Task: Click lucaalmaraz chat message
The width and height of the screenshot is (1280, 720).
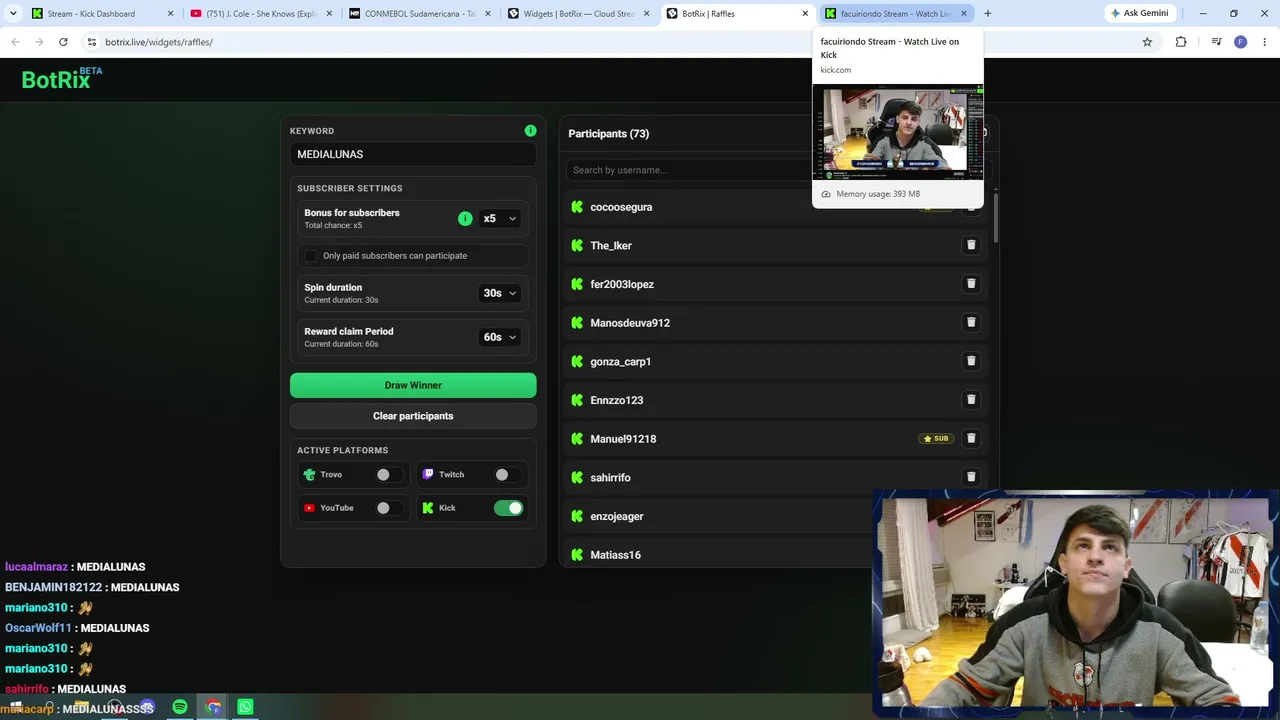Action: click(x=75, y=567)
